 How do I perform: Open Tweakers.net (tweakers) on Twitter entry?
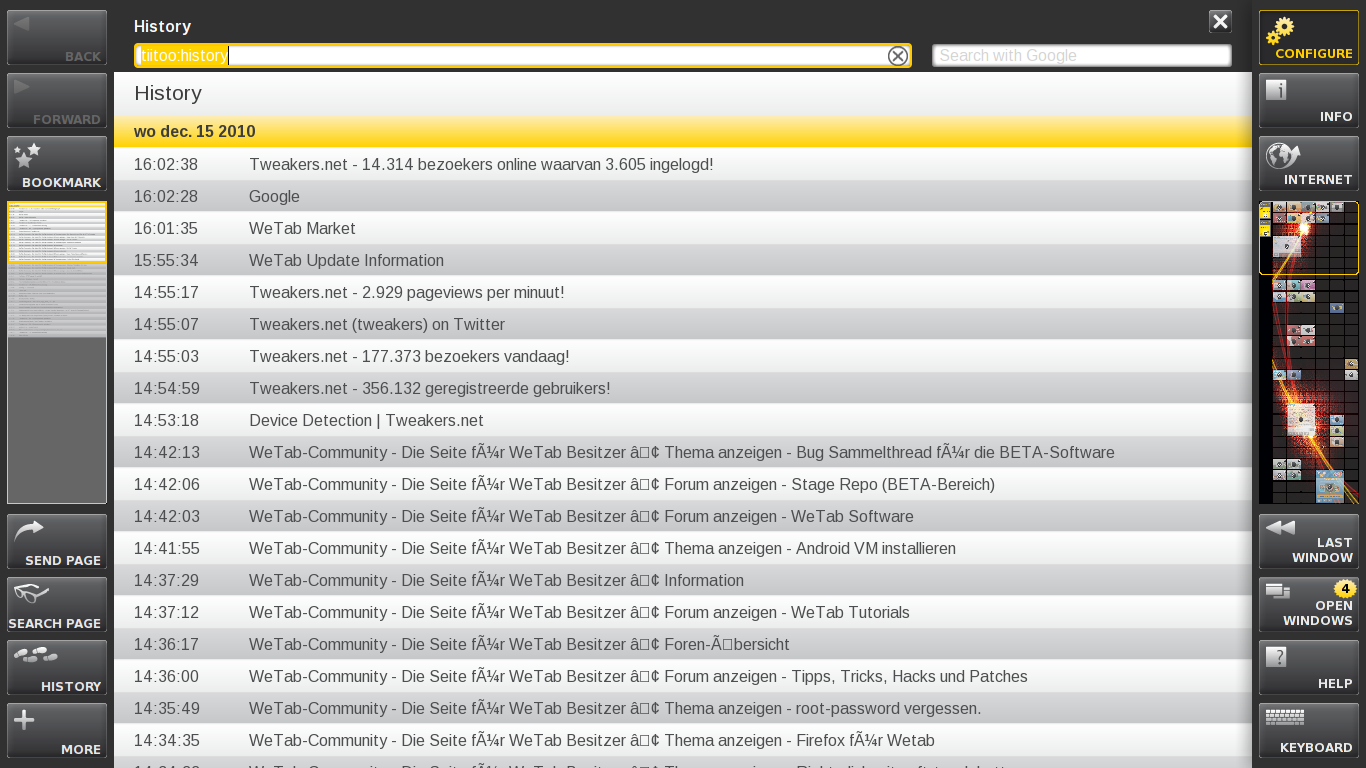(x=683, y=325)
